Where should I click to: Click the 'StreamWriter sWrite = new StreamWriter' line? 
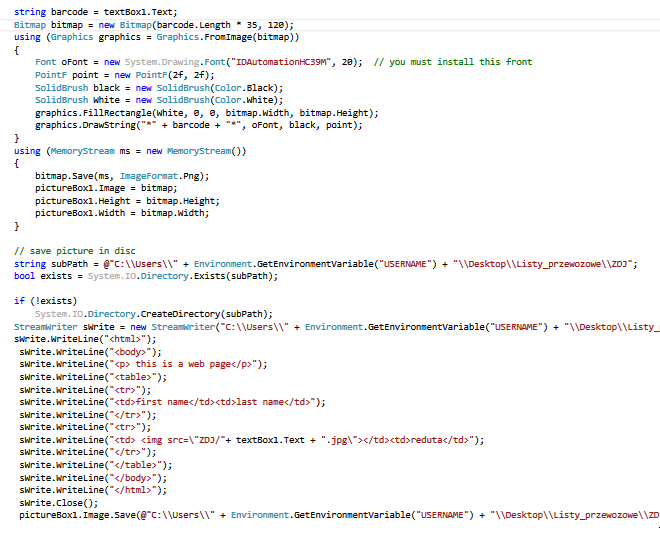(x=337, y=327)
